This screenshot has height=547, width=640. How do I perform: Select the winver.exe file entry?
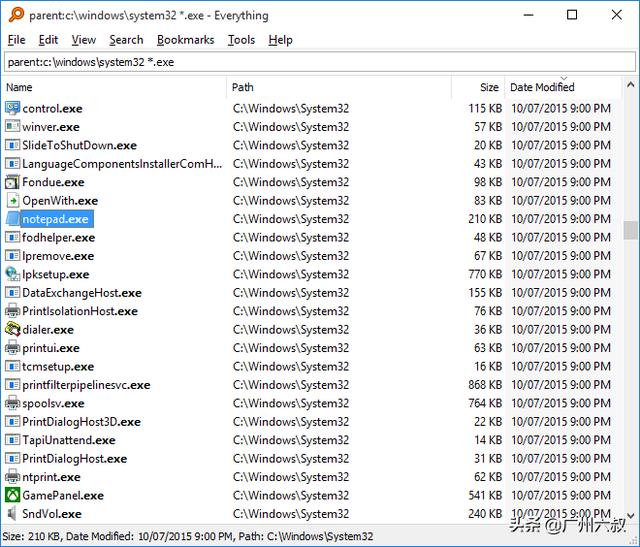[x=51, y=127]
